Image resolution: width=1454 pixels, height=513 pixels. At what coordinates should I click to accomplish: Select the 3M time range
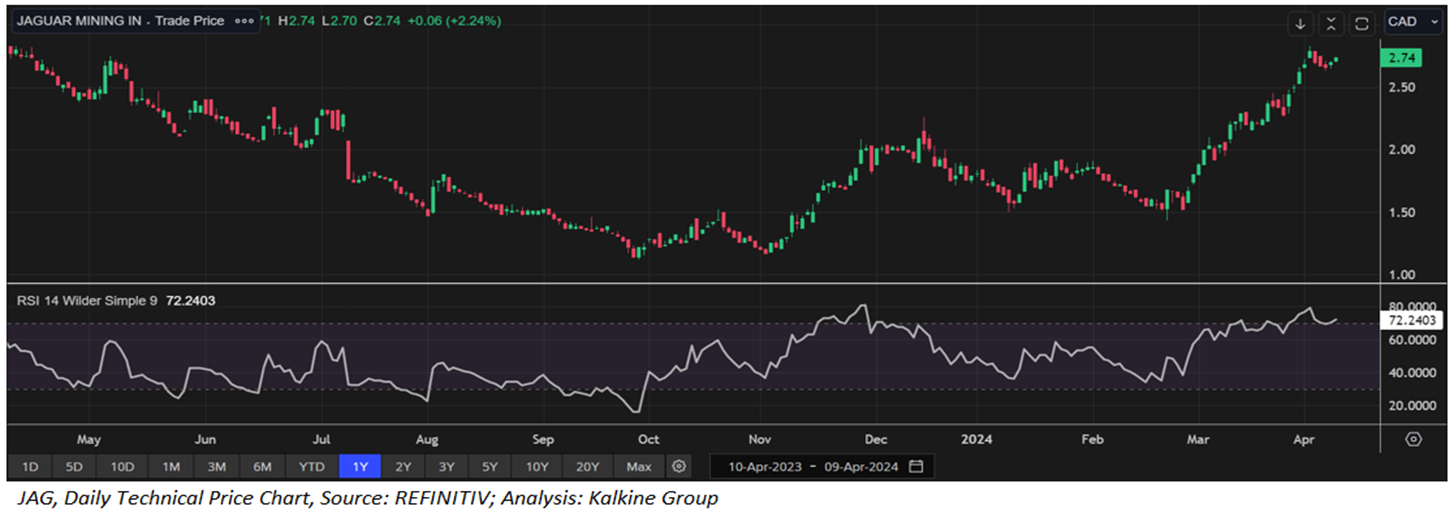pyautogui.click(x=216, y=466)
